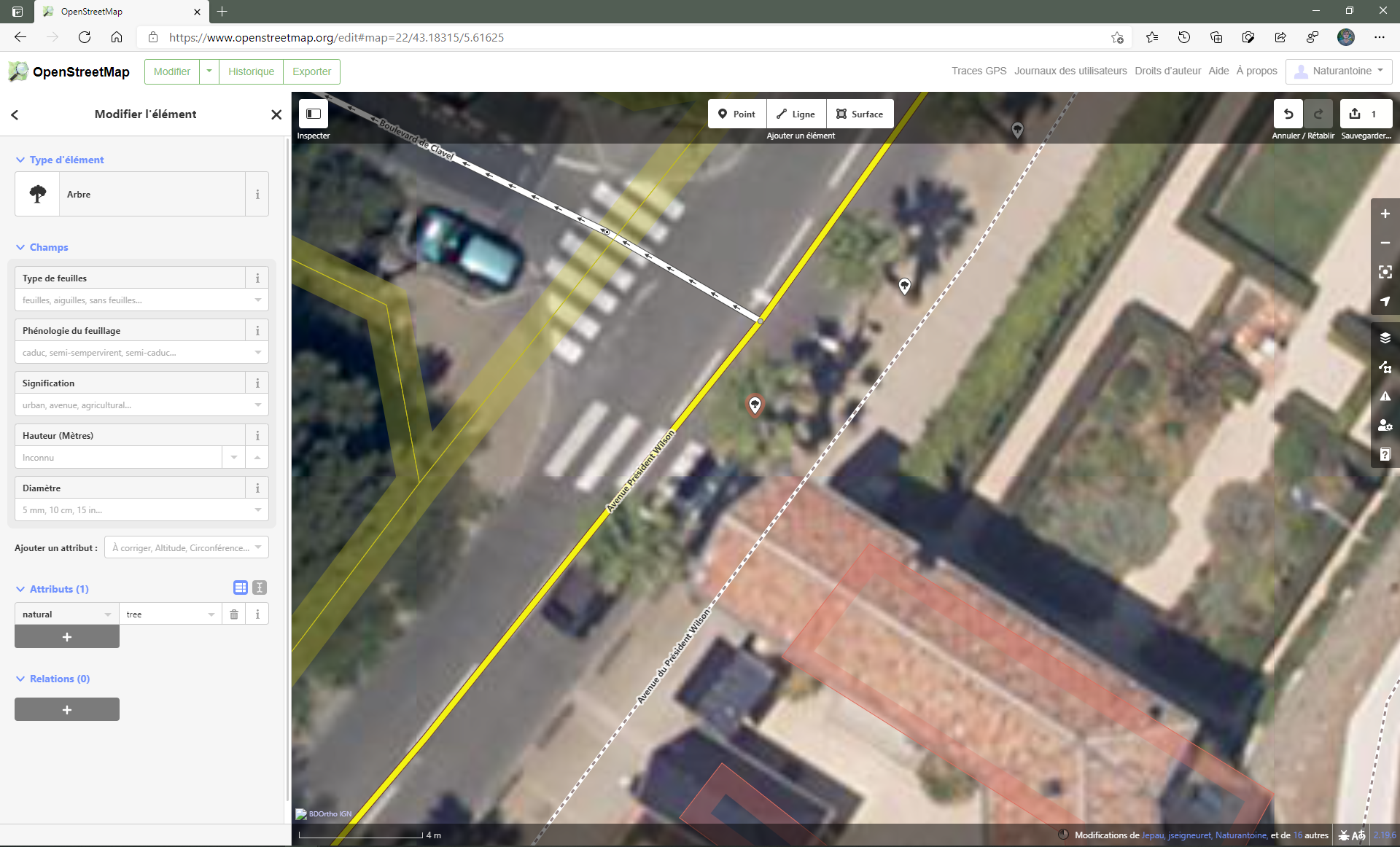
Task: Click the zoom to selection icon
Action: pyautogui.click(x=1385, y=272)
